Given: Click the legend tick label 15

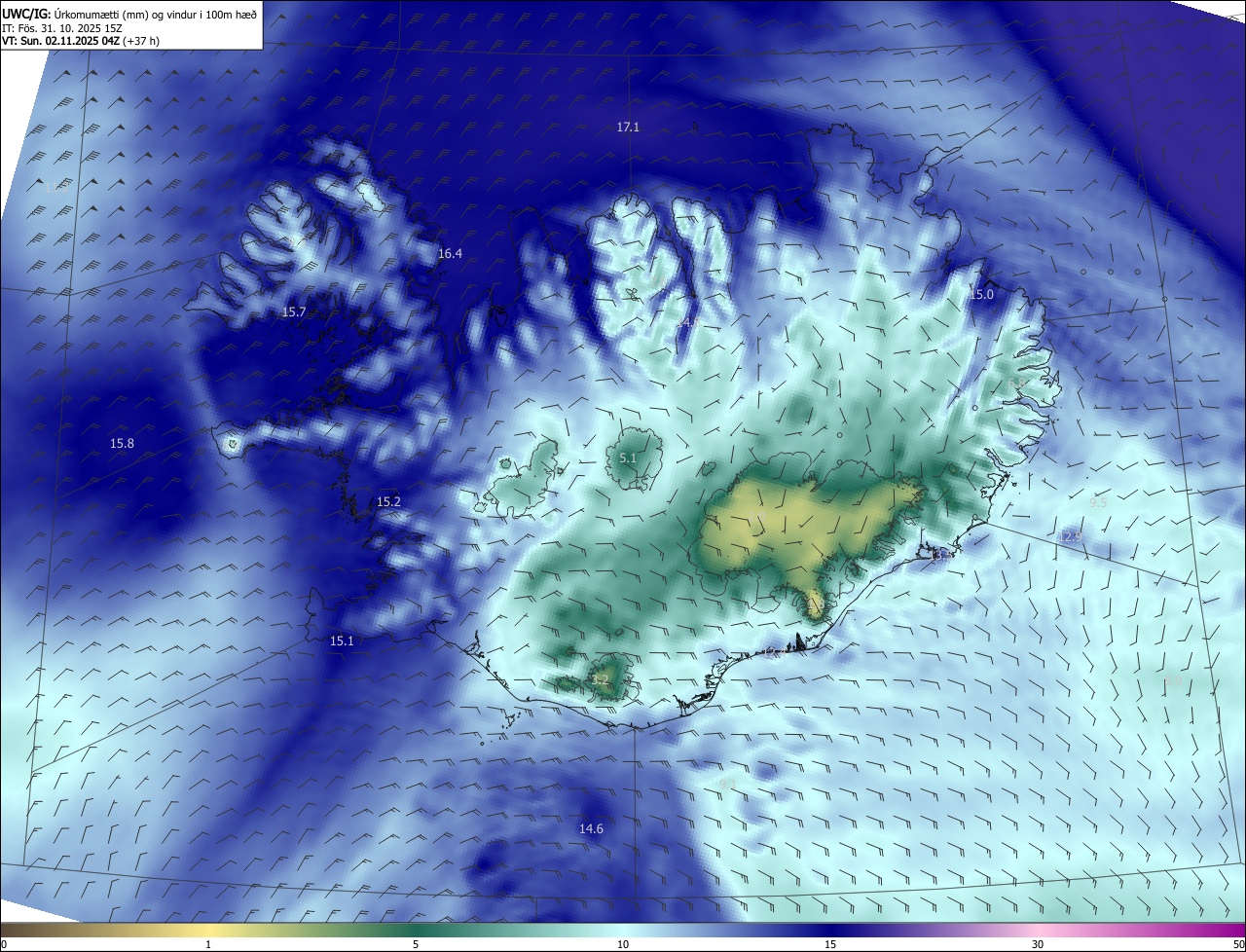Looking at the screenshot, I should (x=830, y=944).
